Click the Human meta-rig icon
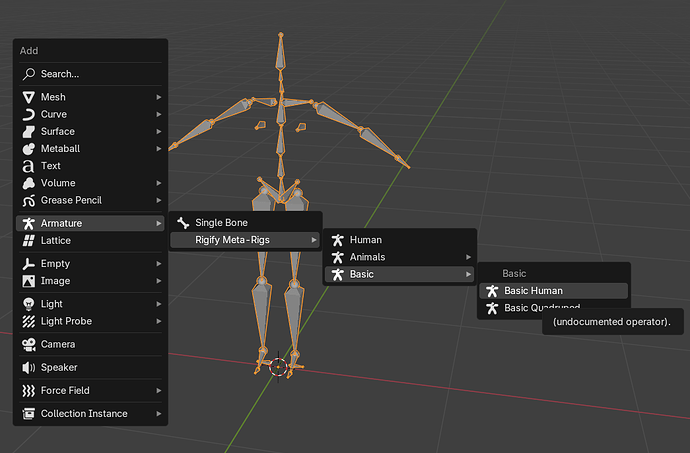This screenshot has height=453, width=690. [338, 240]
